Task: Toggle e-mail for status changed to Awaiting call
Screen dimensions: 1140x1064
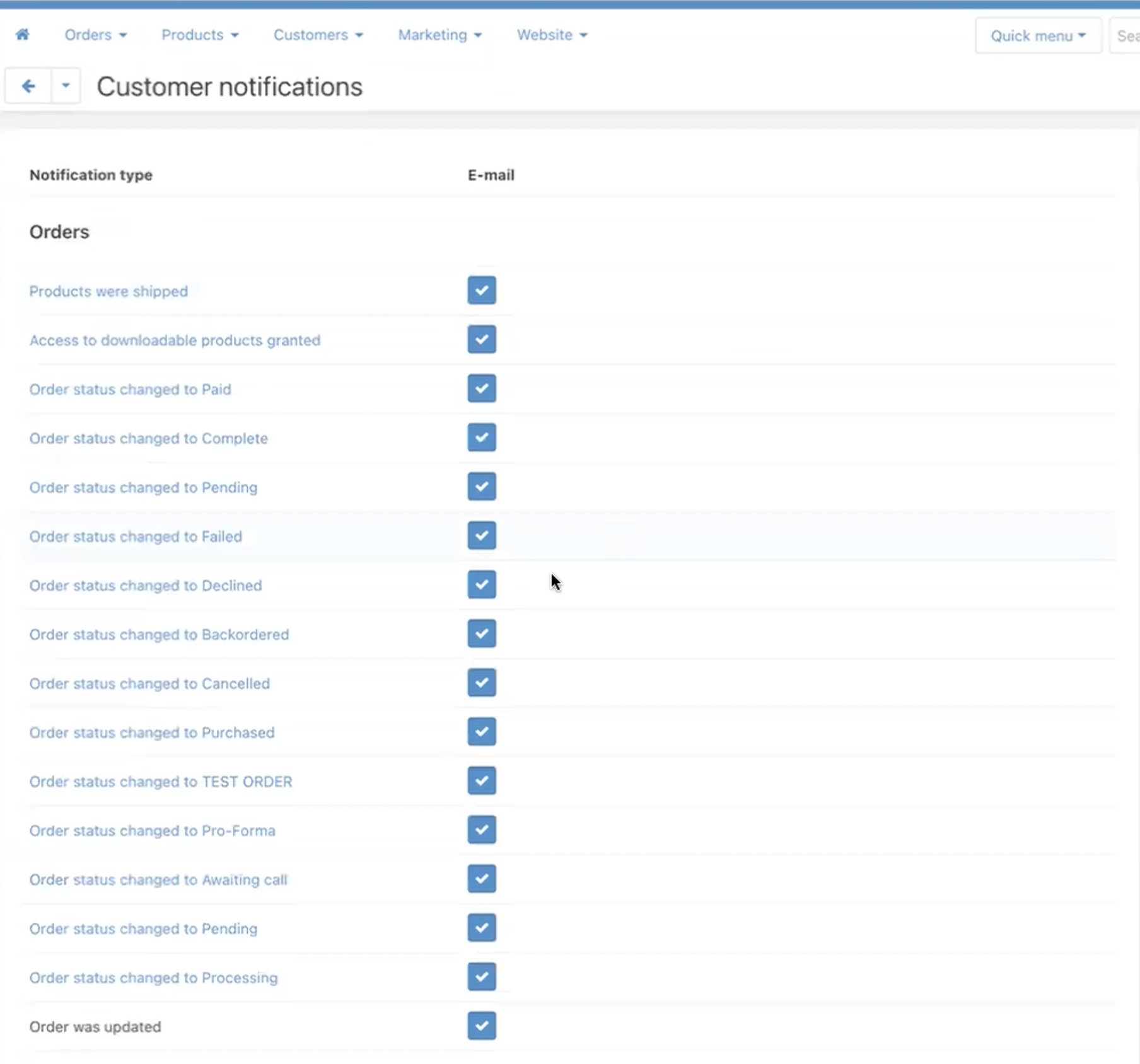Action: [x=482, y=879]
